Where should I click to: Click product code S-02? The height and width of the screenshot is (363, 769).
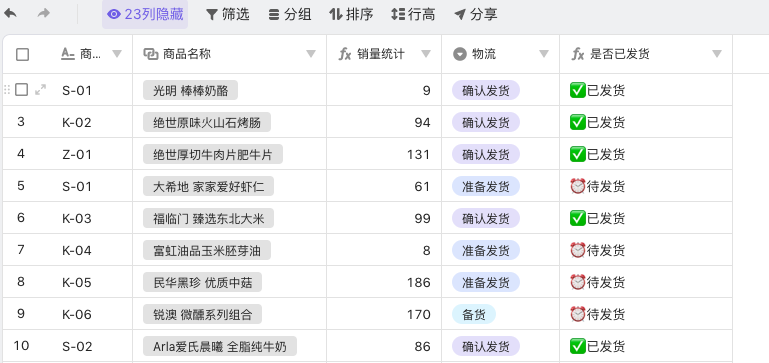[x=77, y=346]
